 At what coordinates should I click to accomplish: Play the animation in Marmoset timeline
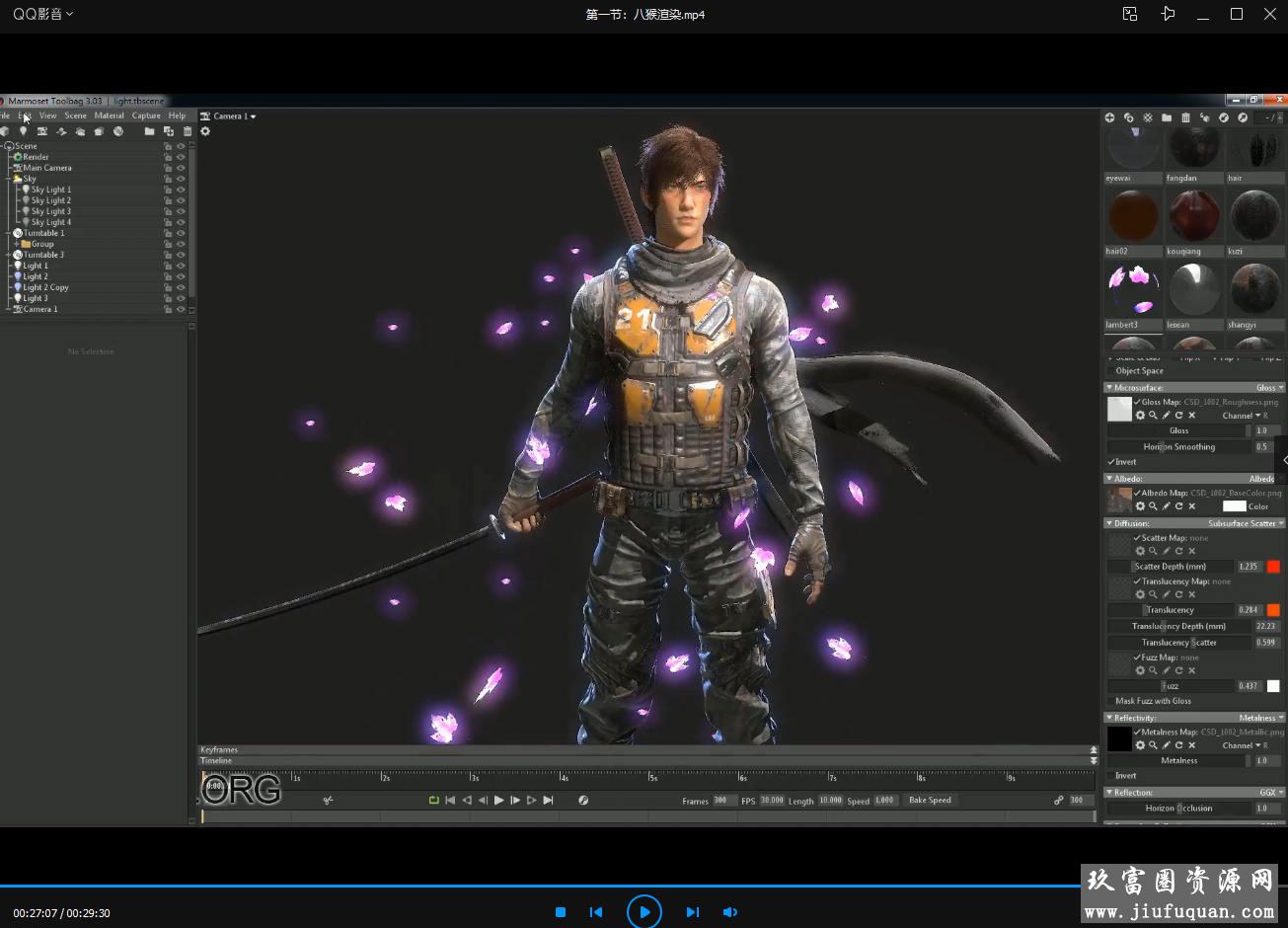point(498,801)
